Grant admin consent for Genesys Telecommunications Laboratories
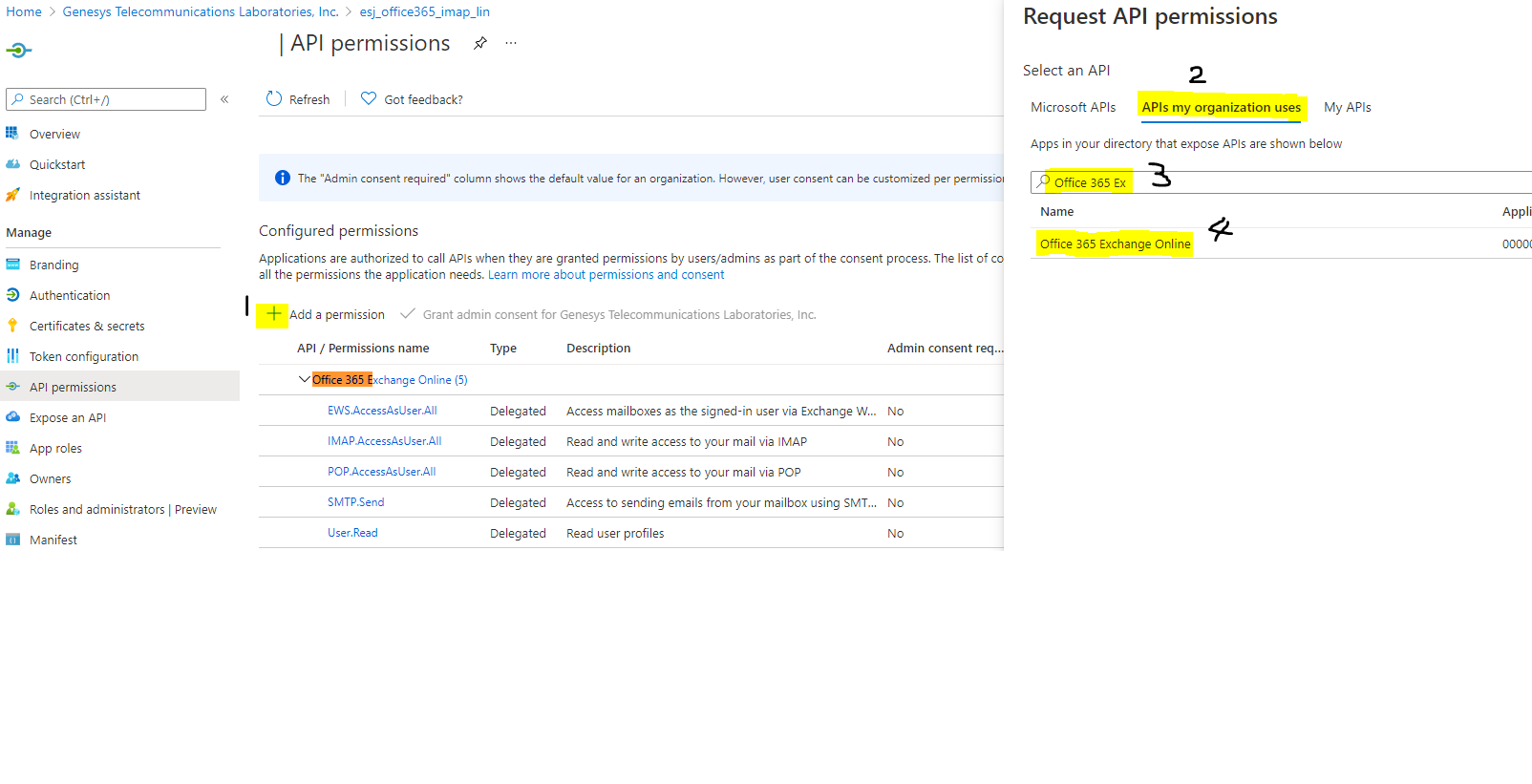 point(618,314)
